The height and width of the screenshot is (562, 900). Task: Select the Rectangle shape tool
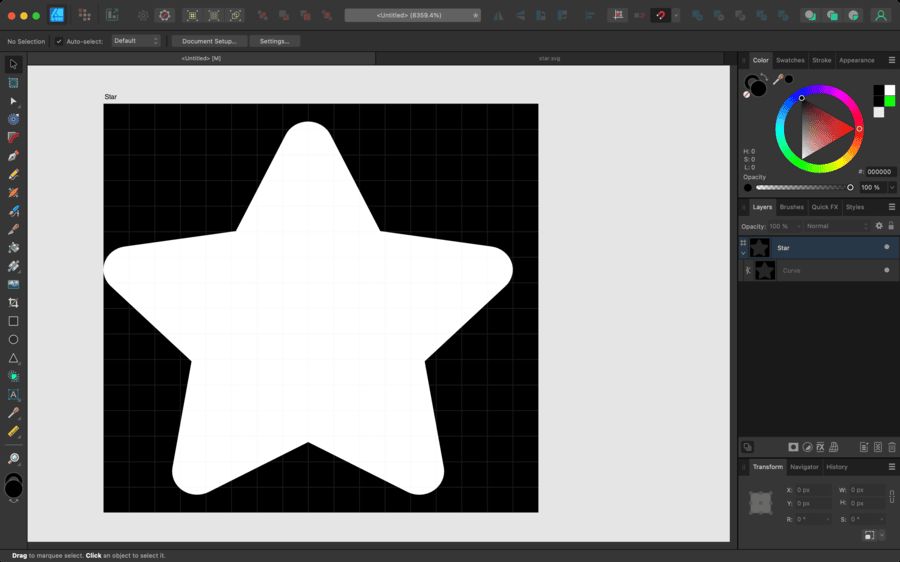(13, 321)
